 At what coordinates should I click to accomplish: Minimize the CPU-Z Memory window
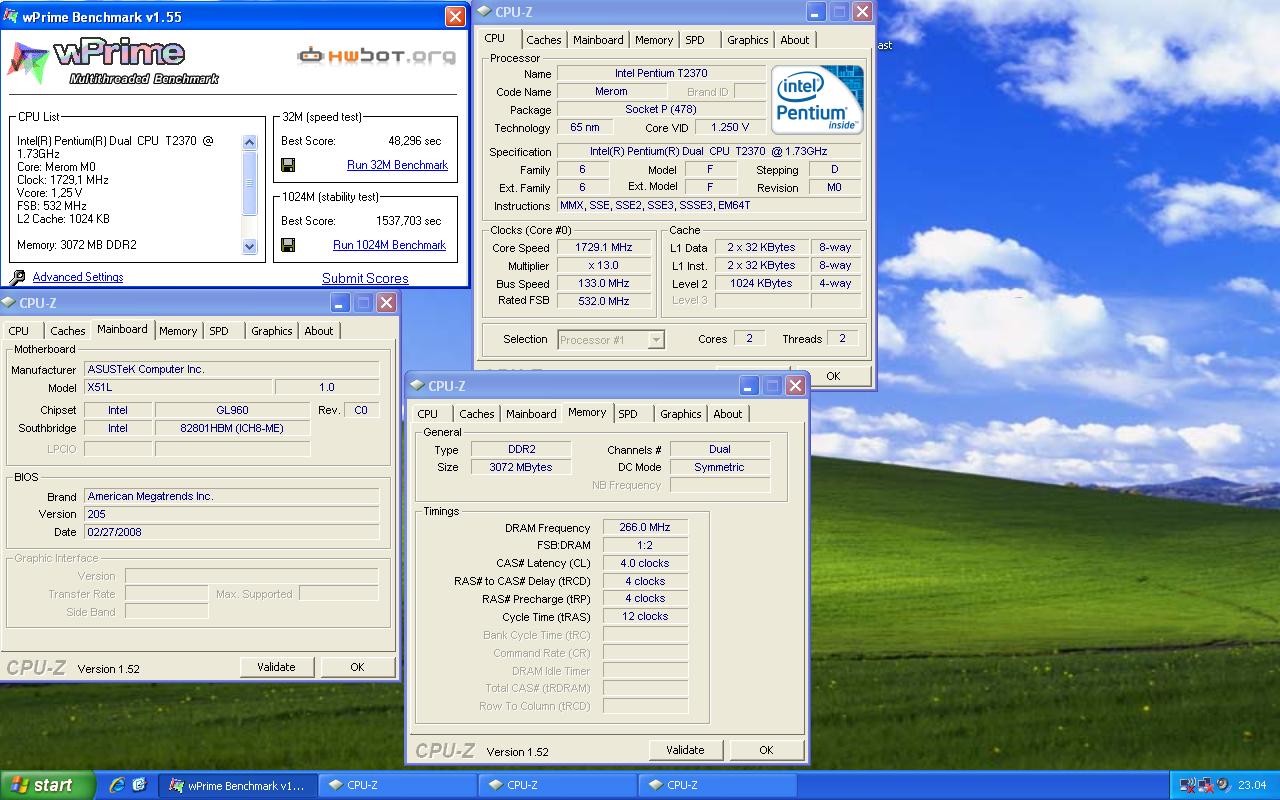tap(749, 386)
